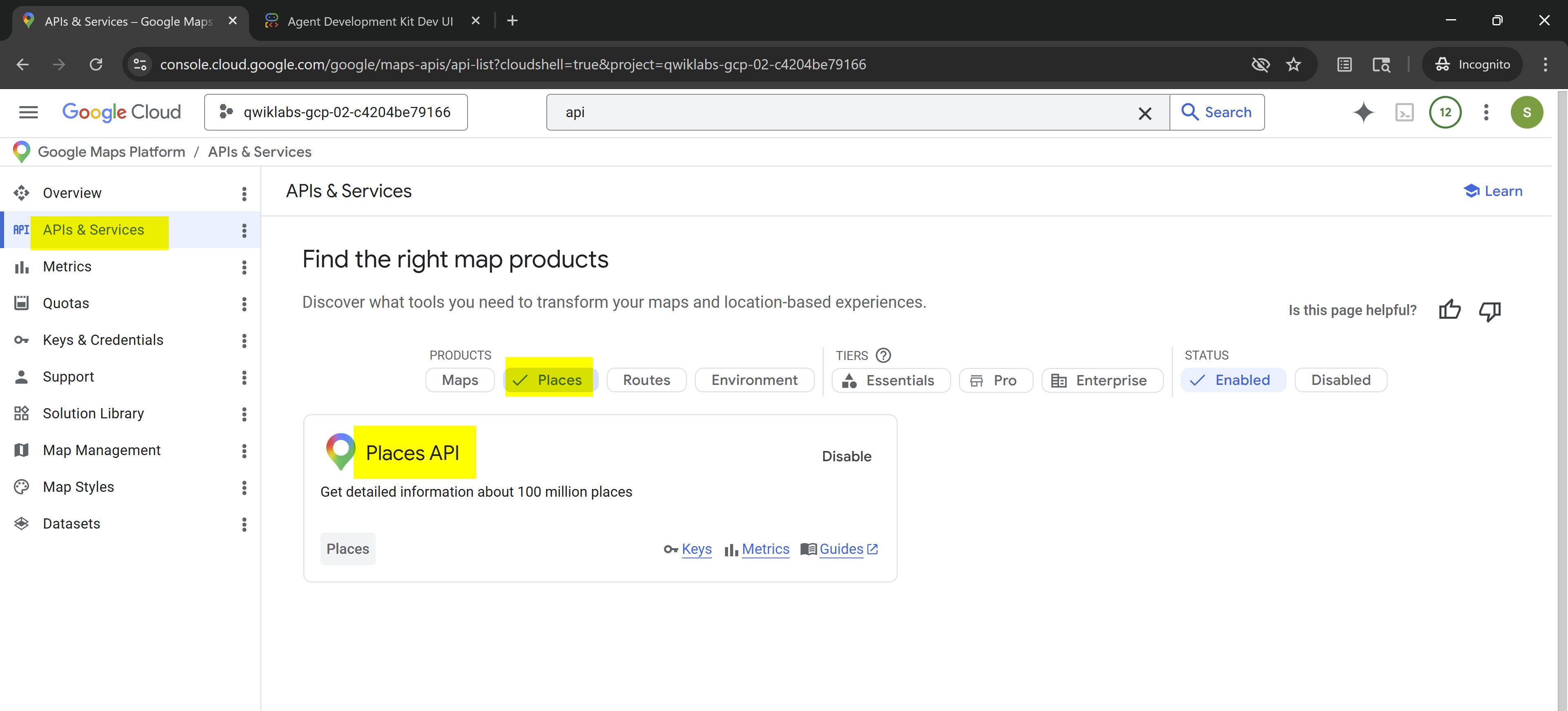Expand options menu next to Overview
1568x711 pixels.
click(x=244, y=193)
